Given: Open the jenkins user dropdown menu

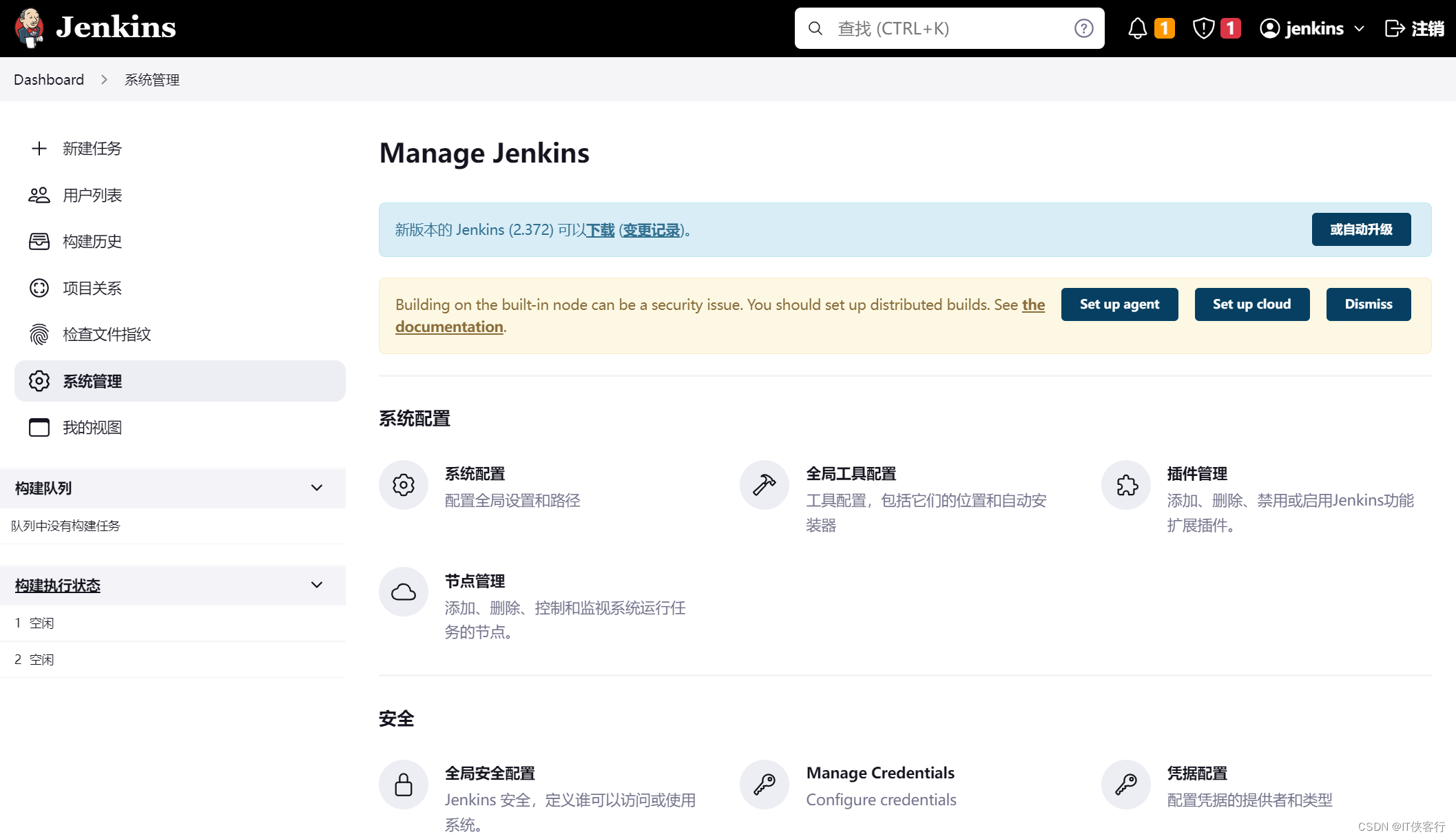Looking at the screenshot, I should tap(1359, 28).
